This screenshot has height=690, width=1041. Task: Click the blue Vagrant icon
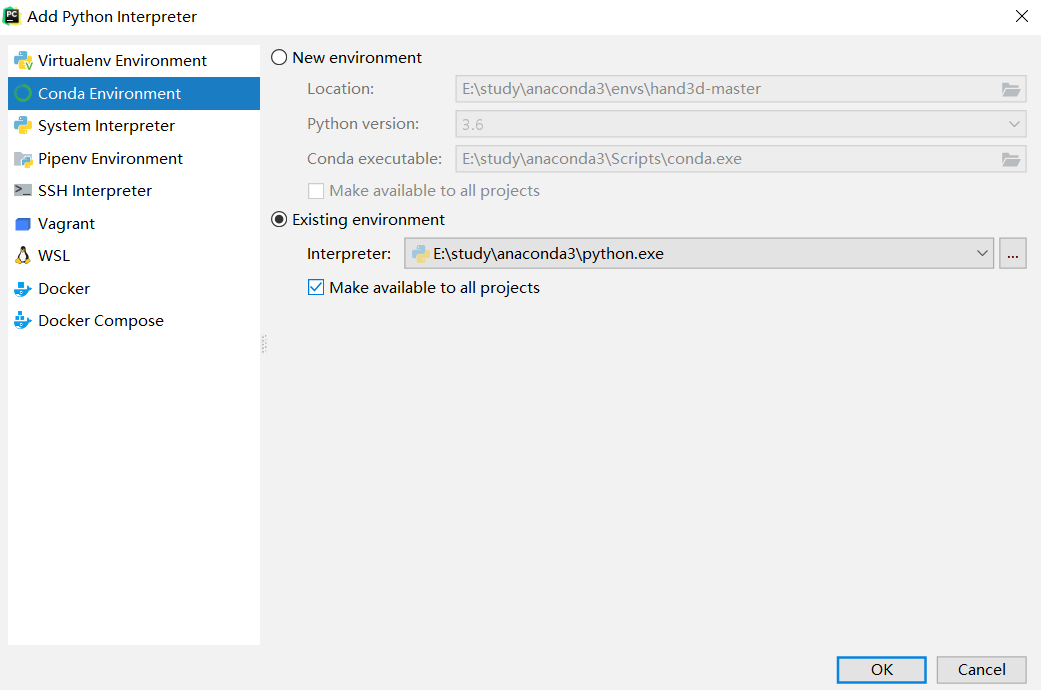click(x=23, y=224)
